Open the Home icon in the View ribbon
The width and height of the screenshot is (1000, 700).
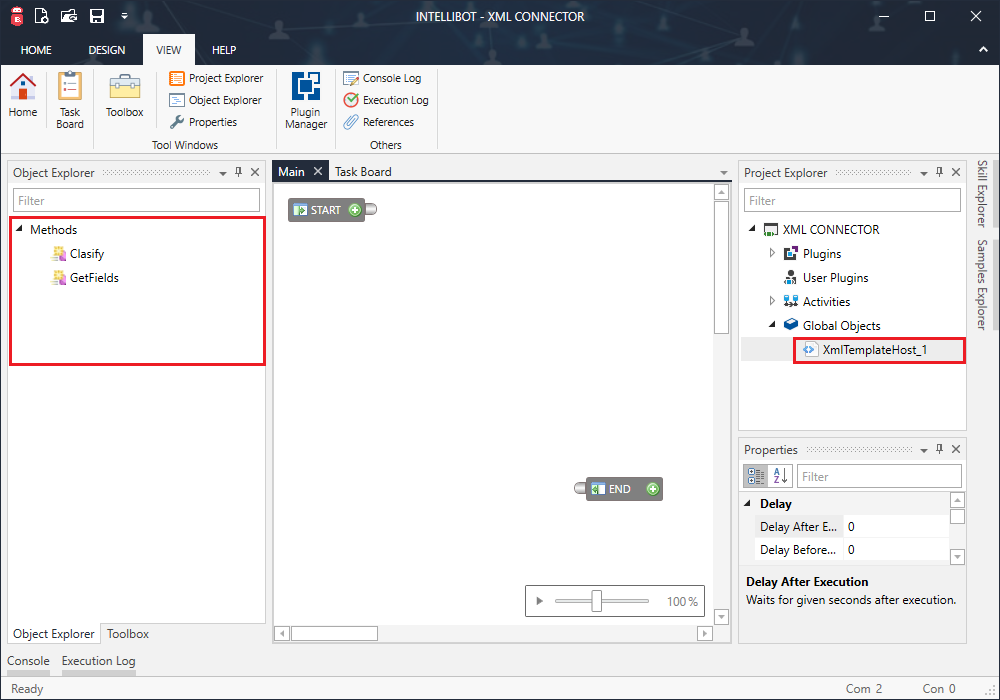click(x=23, y=95)
